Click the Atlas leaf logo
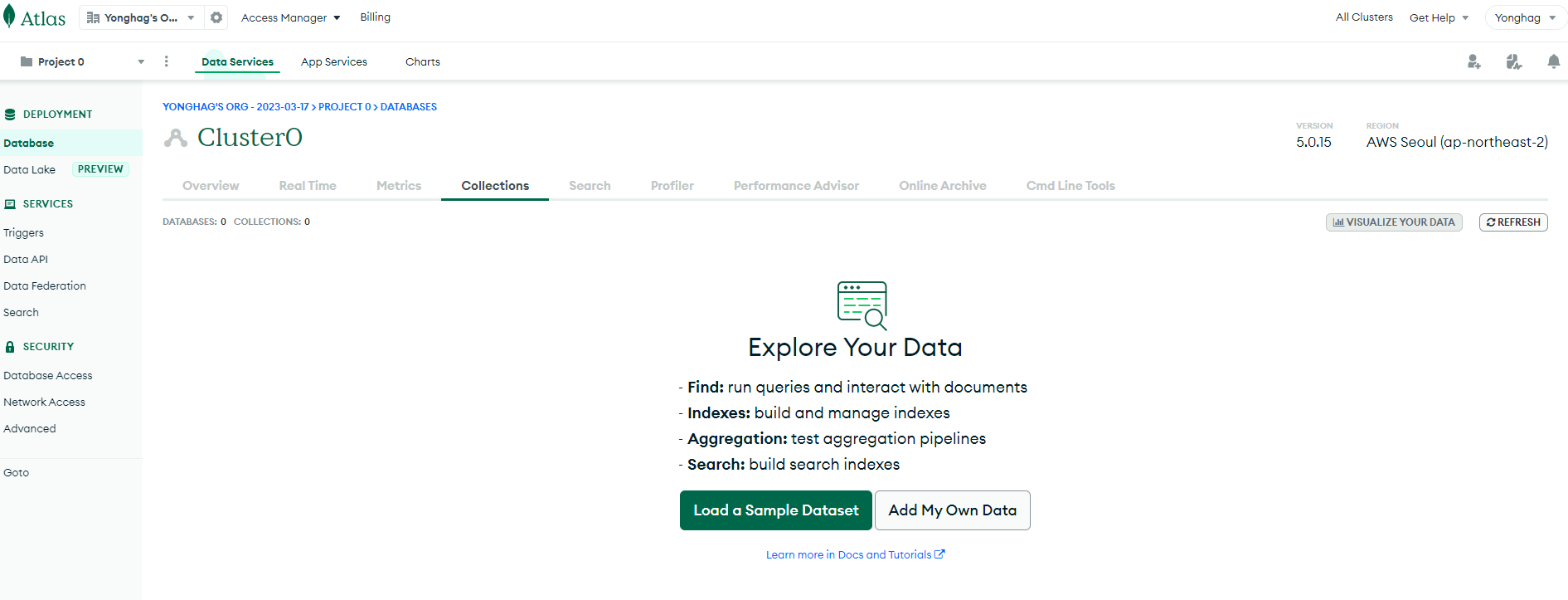1568x600 pixels. click(9, 17)
